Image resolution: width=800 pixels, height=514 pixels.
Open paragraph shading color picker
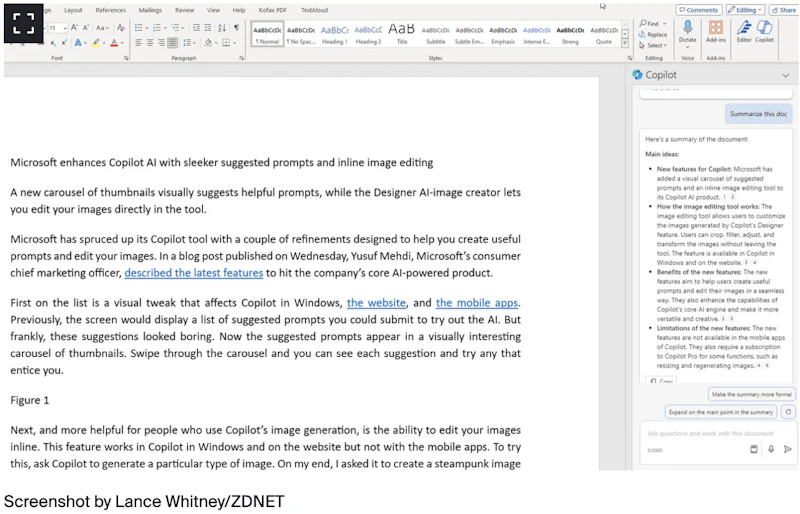pyautogui.click(x=208, y=43)
